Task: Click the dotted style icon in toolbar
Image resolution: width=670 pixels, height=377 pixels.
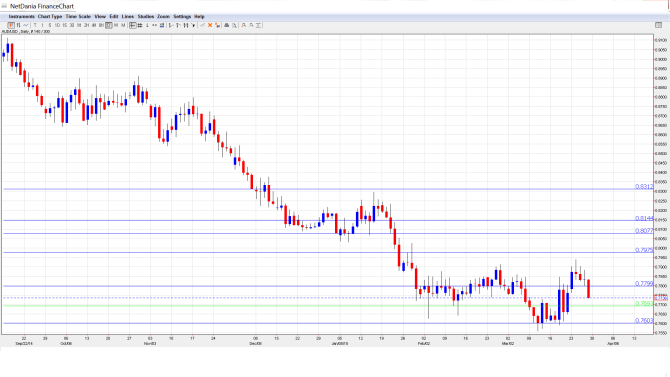Action: pyautogui.click(x=155, y=25)
